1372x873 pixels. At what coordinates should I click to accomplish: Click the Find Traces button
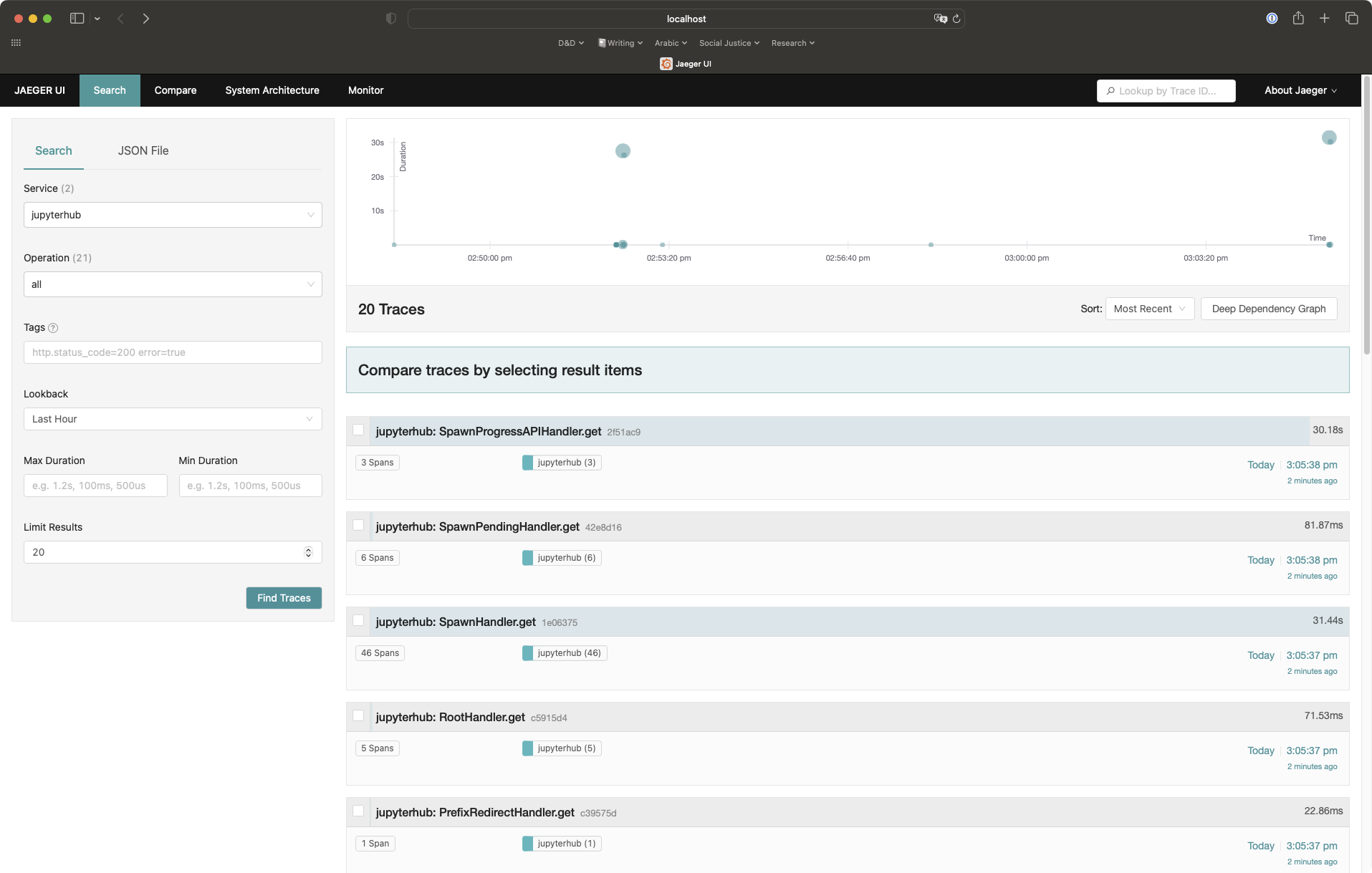284,598
